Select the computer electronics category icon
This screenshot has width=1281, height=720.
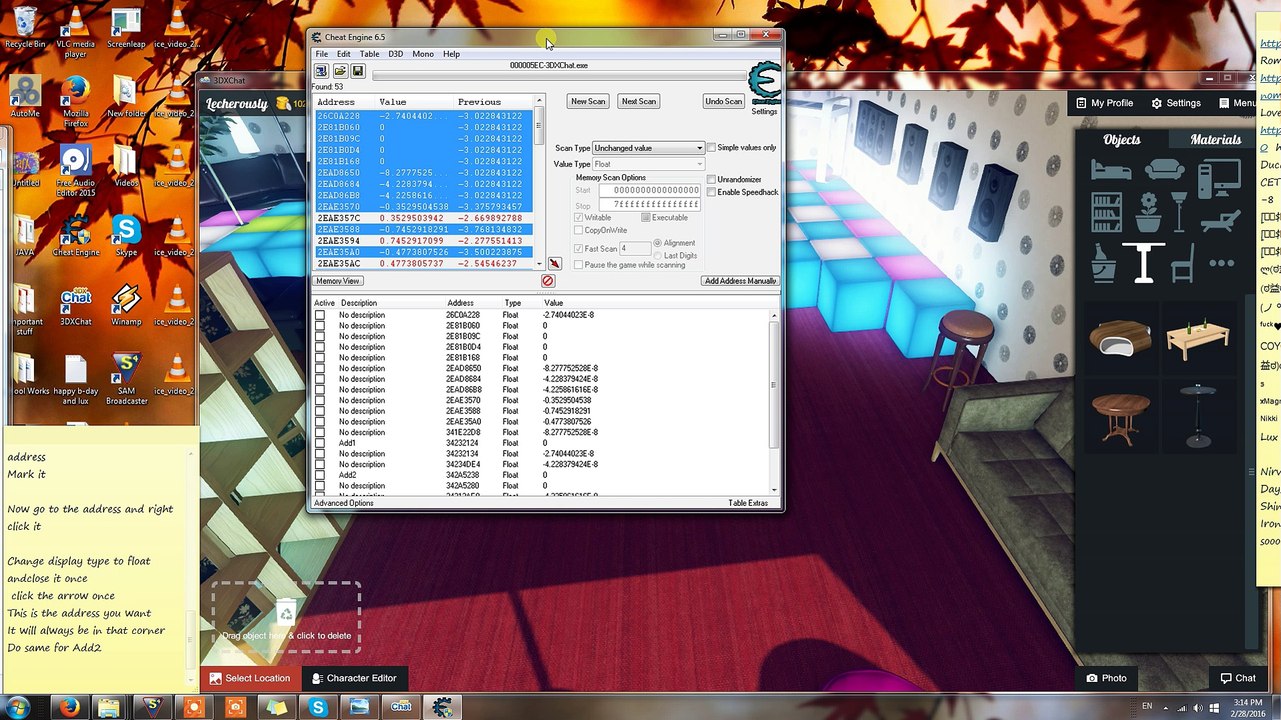pyautogui.click(x=1219, y=176)
